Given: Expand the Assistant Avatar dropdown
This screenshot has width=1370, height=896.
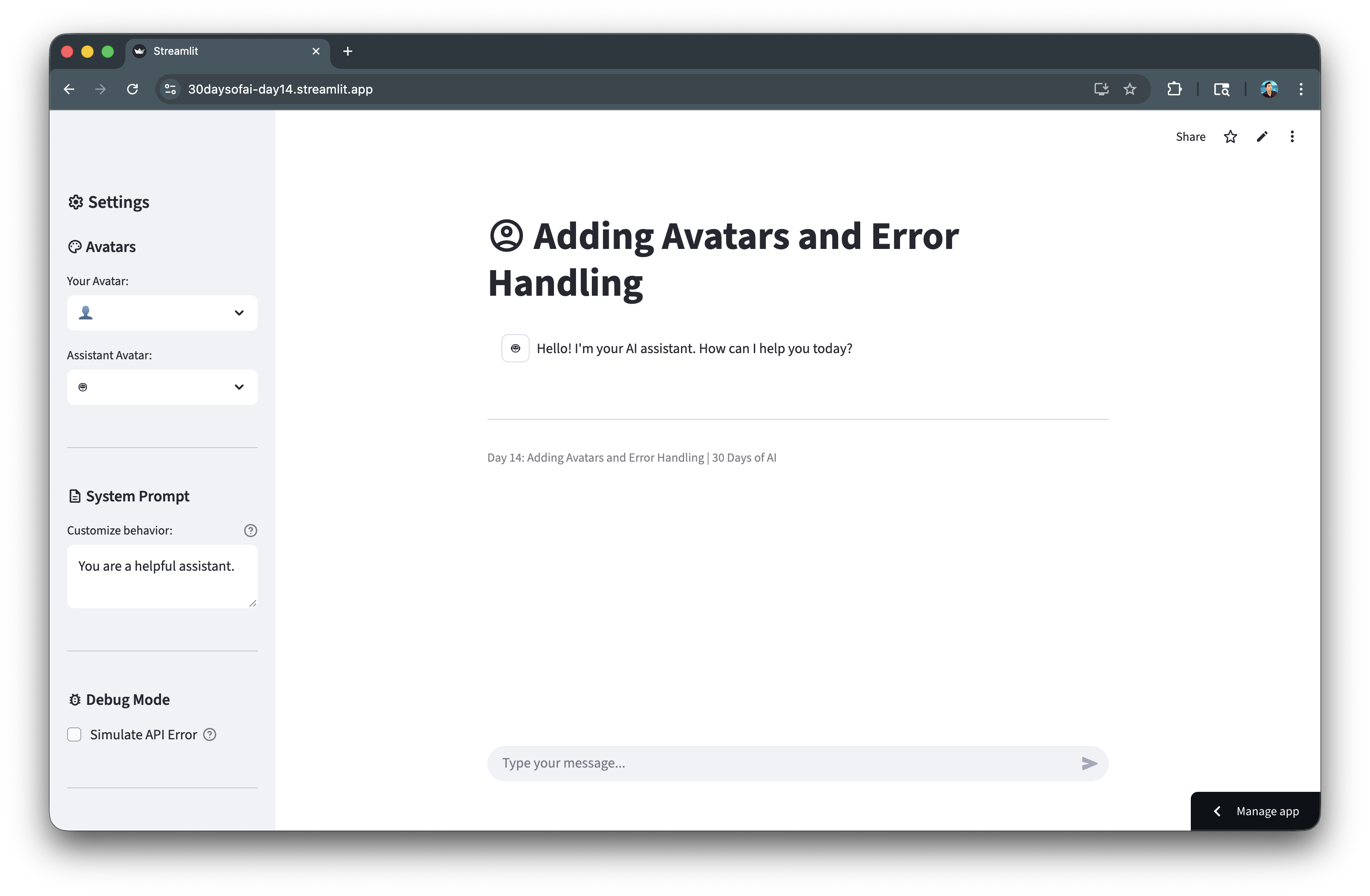Looking at the screenshot, I should coord(162,387).
